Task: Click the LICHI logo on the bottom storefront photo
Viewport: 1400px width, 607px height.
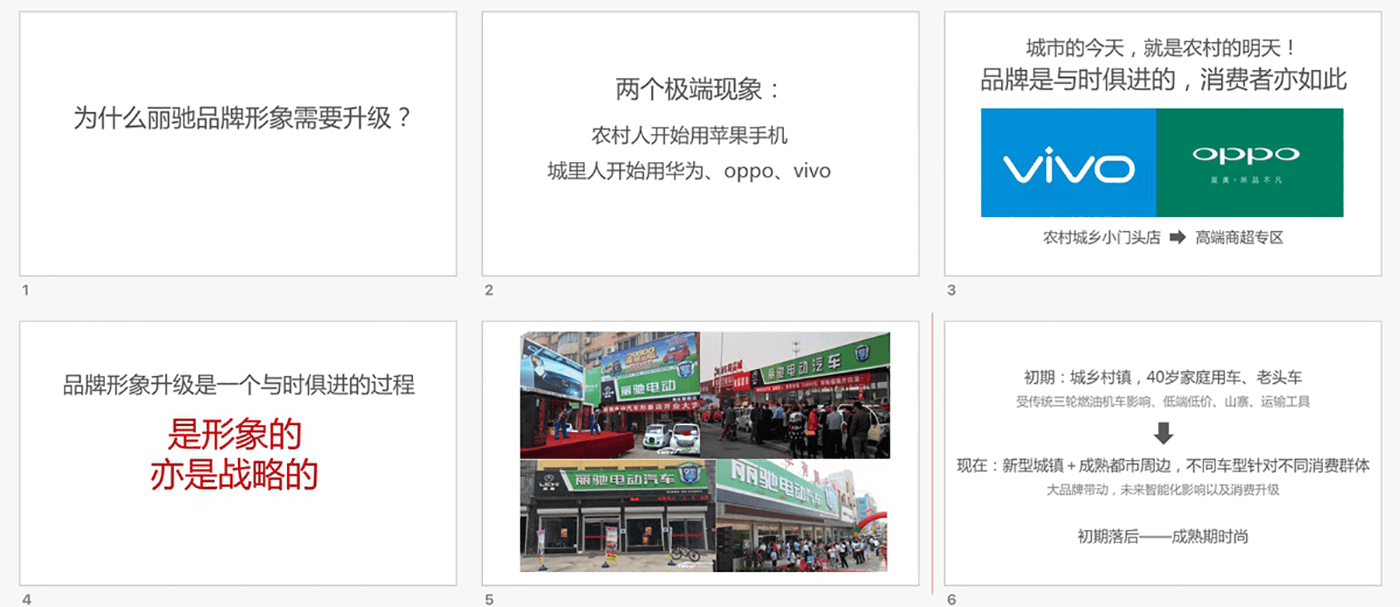Action: pyautogui.click(x=548, y=482)
